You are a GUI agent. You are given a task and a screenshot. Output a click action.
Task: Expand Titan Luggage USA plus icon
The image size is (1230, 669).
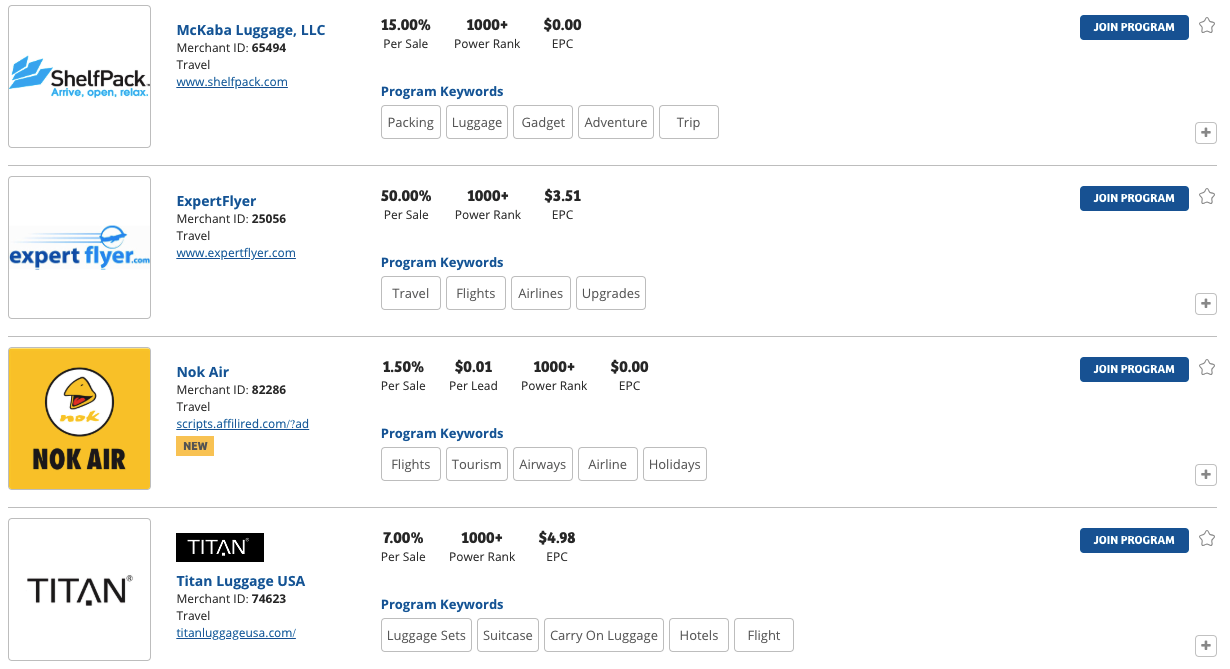point(1206,646)
